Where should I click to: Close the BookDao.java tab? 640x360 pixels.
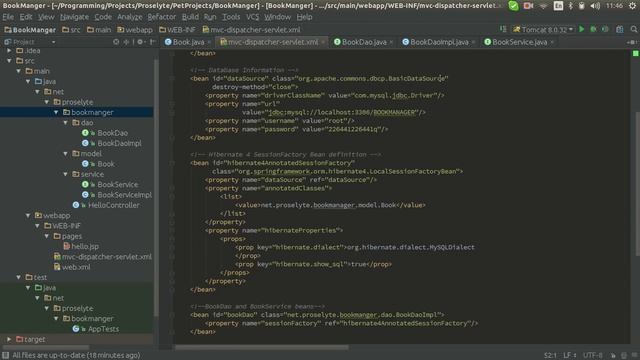(391, 42)
